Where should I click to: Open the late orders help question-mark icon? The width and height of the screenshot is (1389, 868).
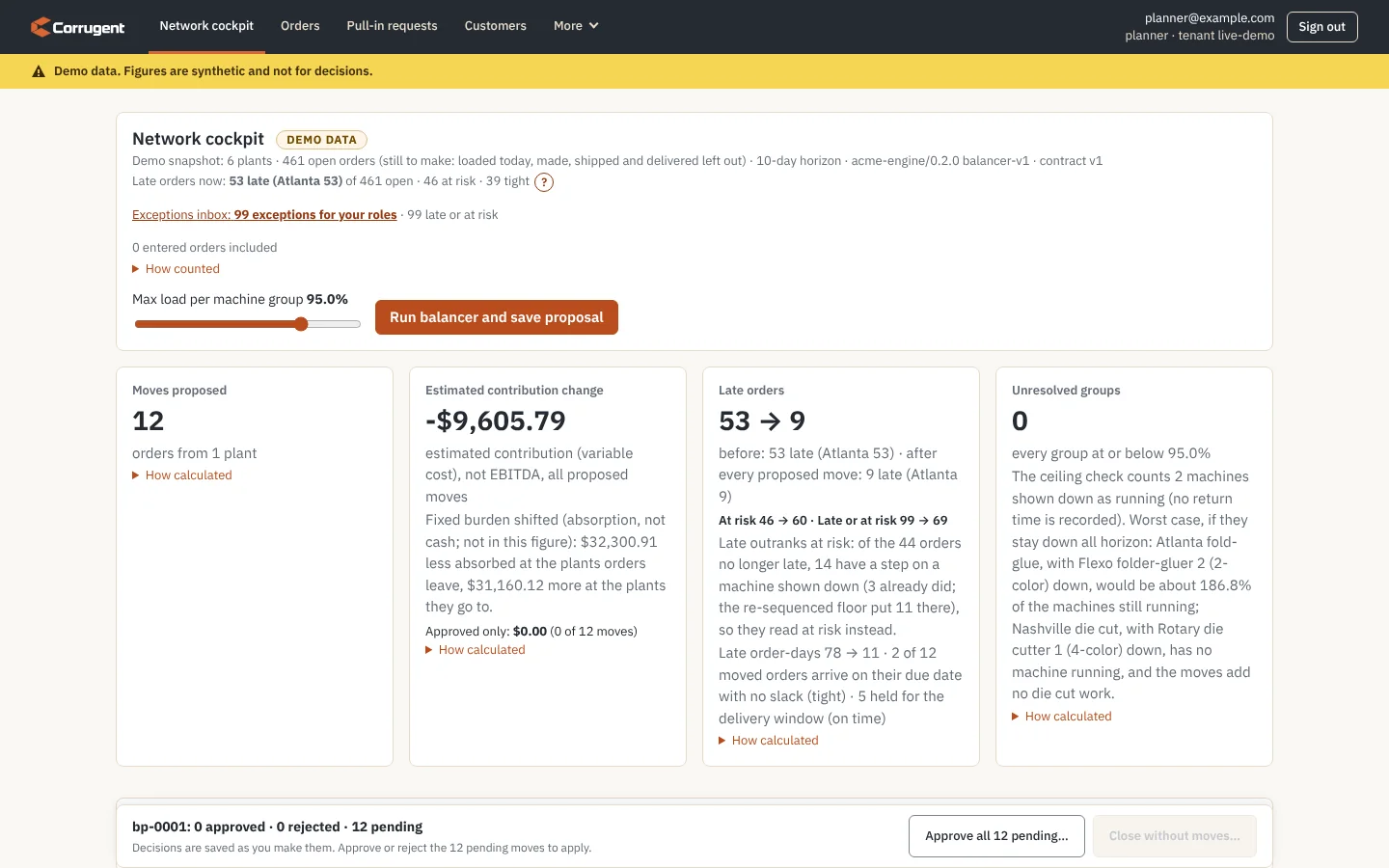(x=544, y=182)
